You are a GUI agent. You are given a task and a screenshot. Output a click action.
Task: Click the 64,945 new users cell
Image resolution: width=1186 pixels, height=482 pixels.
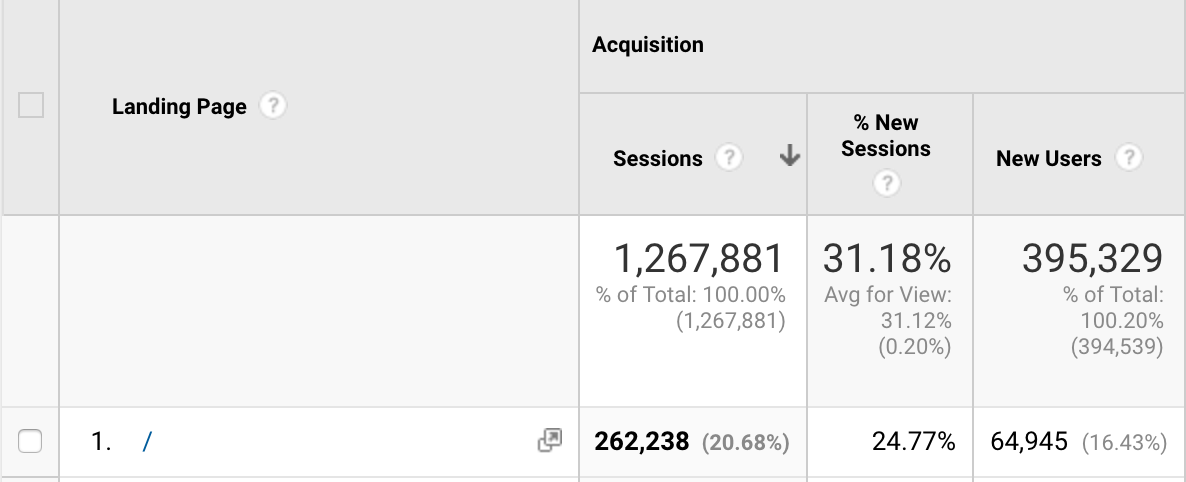tap(1029, 441)
